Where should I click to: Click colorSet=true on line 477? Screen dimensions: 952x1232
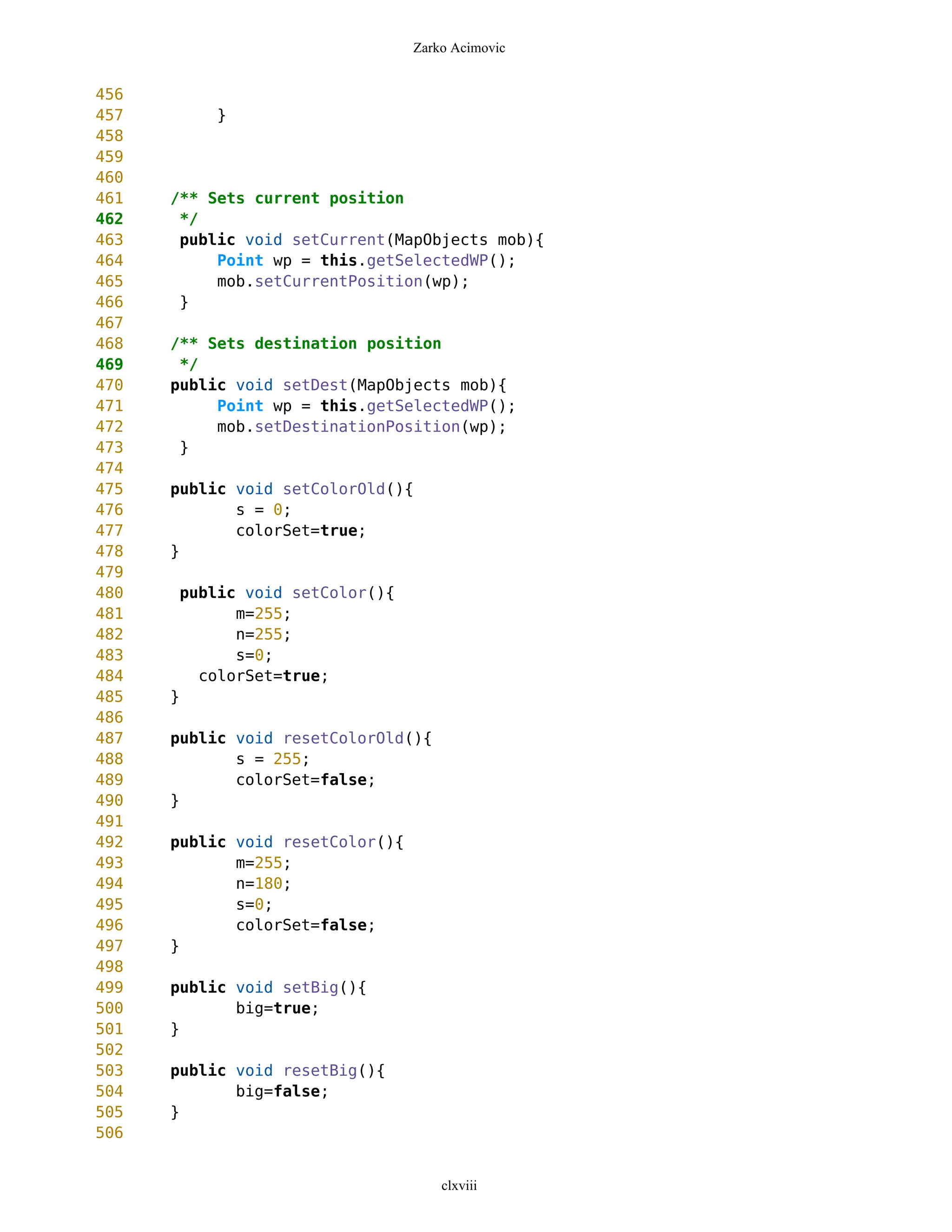tap(301, 531)
